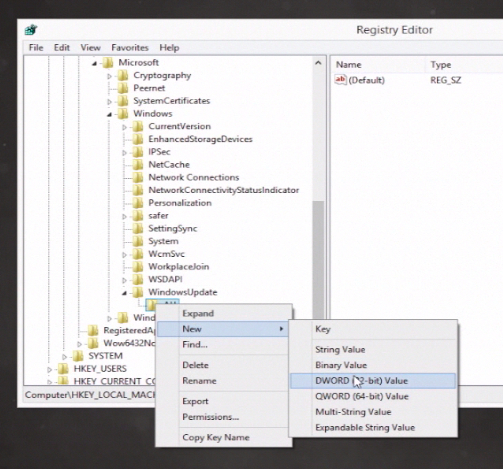The image size is (503, 469).
Task: Click the WorkplaceJoin folder icon
Action: tap(138, 267)
